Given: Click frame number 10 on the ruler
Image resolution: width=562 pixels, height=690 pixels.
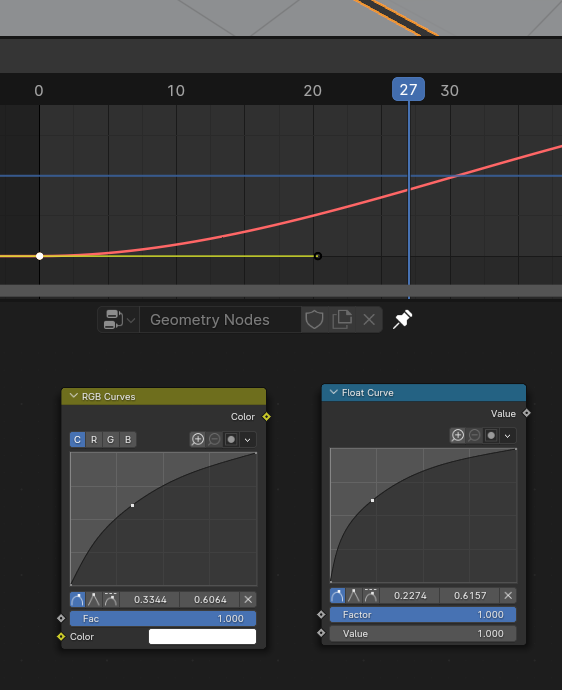Looking at the screenshot, I should [x=176, y=91].
